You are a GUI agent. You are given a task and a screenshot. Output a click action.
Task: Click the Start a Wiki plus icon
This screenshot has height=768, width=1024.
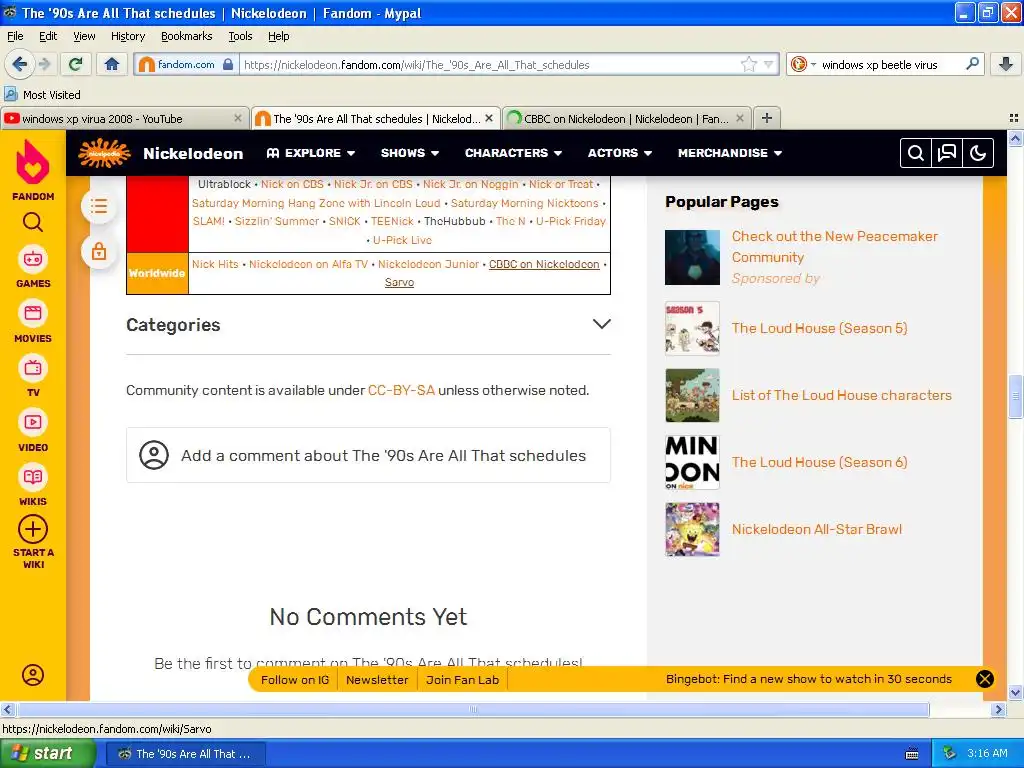pyautogui.click(x=33, y=530)
